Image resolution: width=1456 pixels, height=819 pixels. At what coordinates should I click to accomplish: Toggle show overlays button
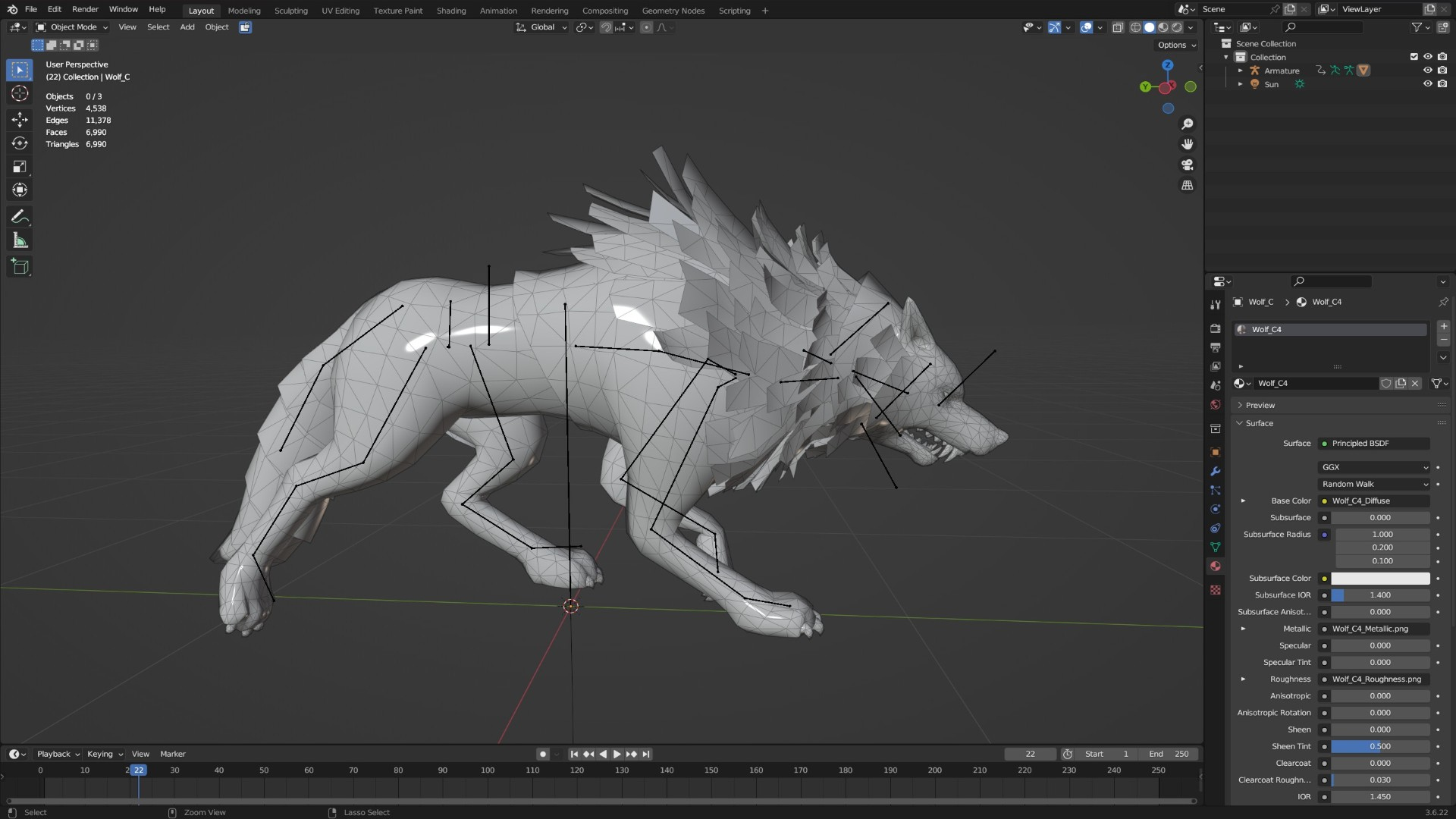[x=1087, y=27]
